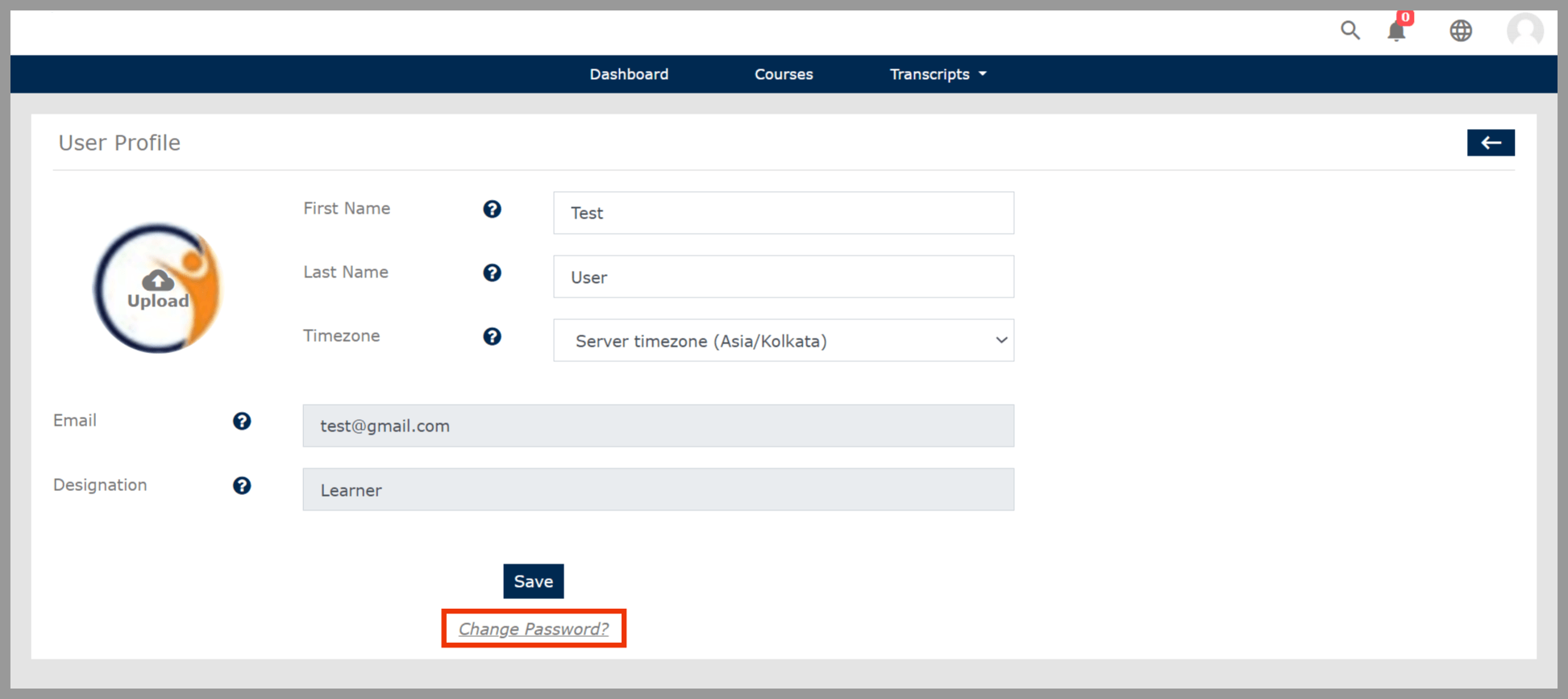The image size is (1568, 699).
Task: Click the Email help icon
Action: [242, 422]
